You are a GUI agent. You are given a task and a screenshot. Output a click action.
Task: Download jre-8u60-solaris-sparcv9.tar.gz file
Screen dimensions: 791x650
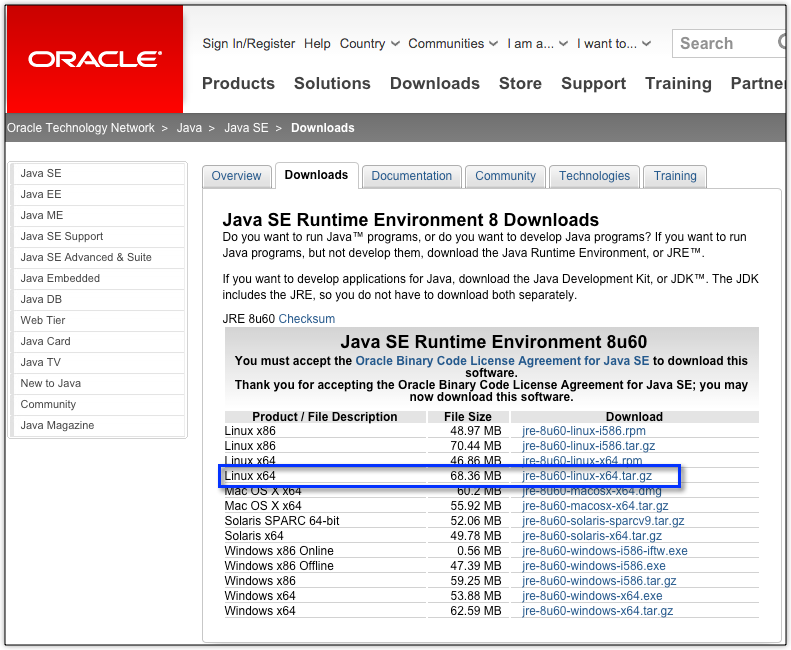tap(603, 521)
